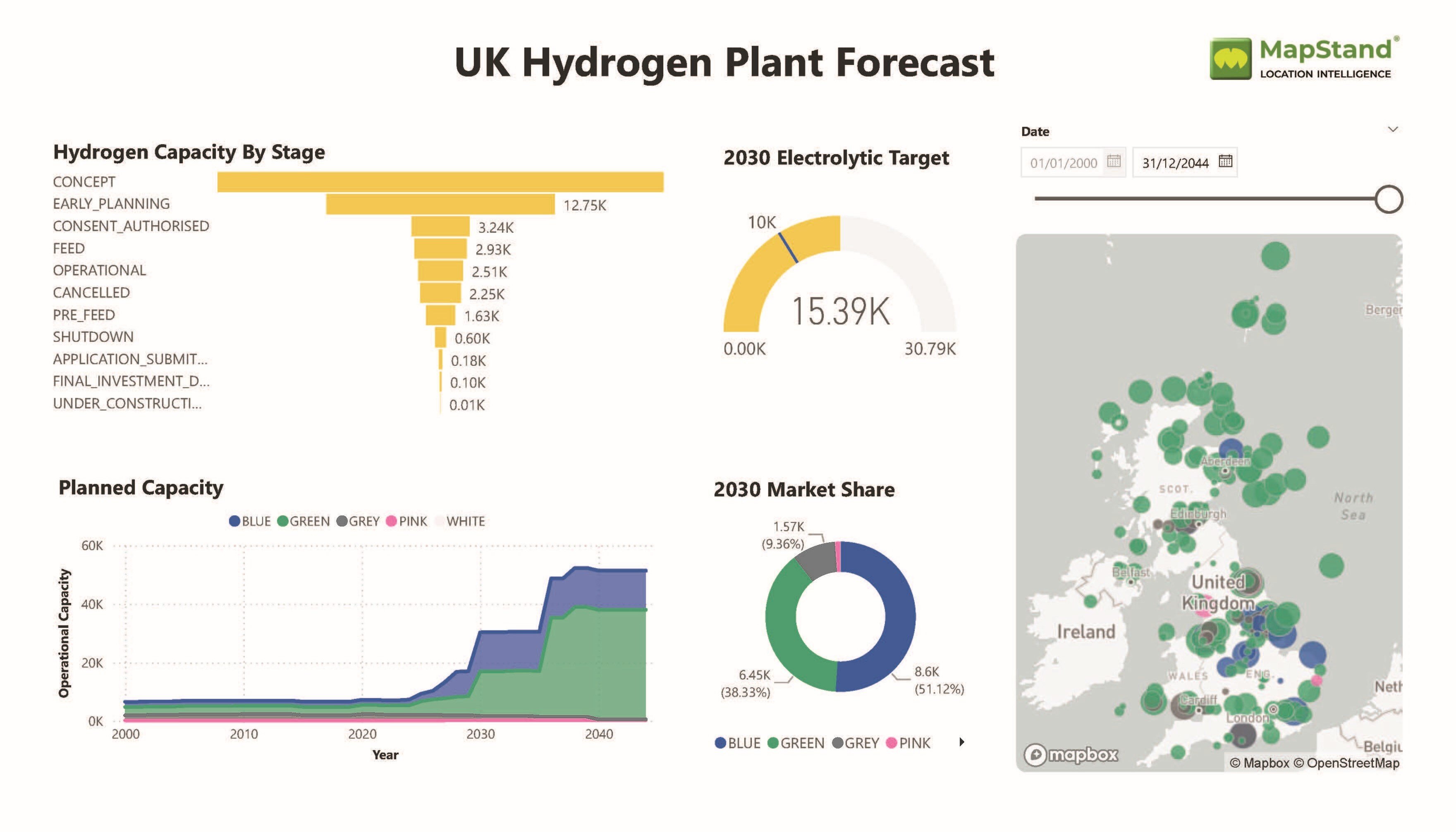Select PINK in the Market Share legend
Image resolution: width=1456 pixels, height=832 pixels.
coord(908,743)
